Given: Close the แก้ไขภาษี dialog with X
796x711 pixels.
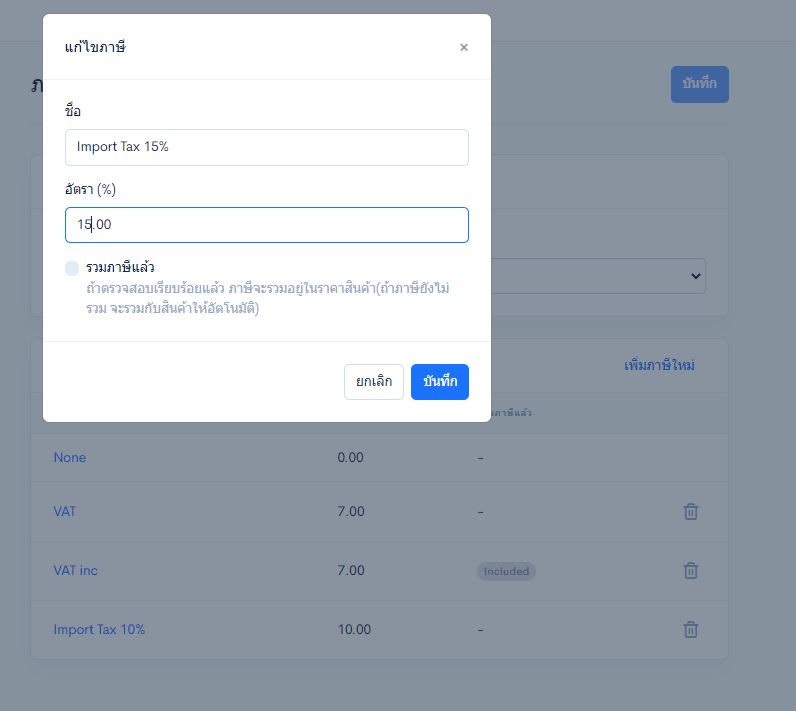Looking at the screenshot, I should (463, 47).
